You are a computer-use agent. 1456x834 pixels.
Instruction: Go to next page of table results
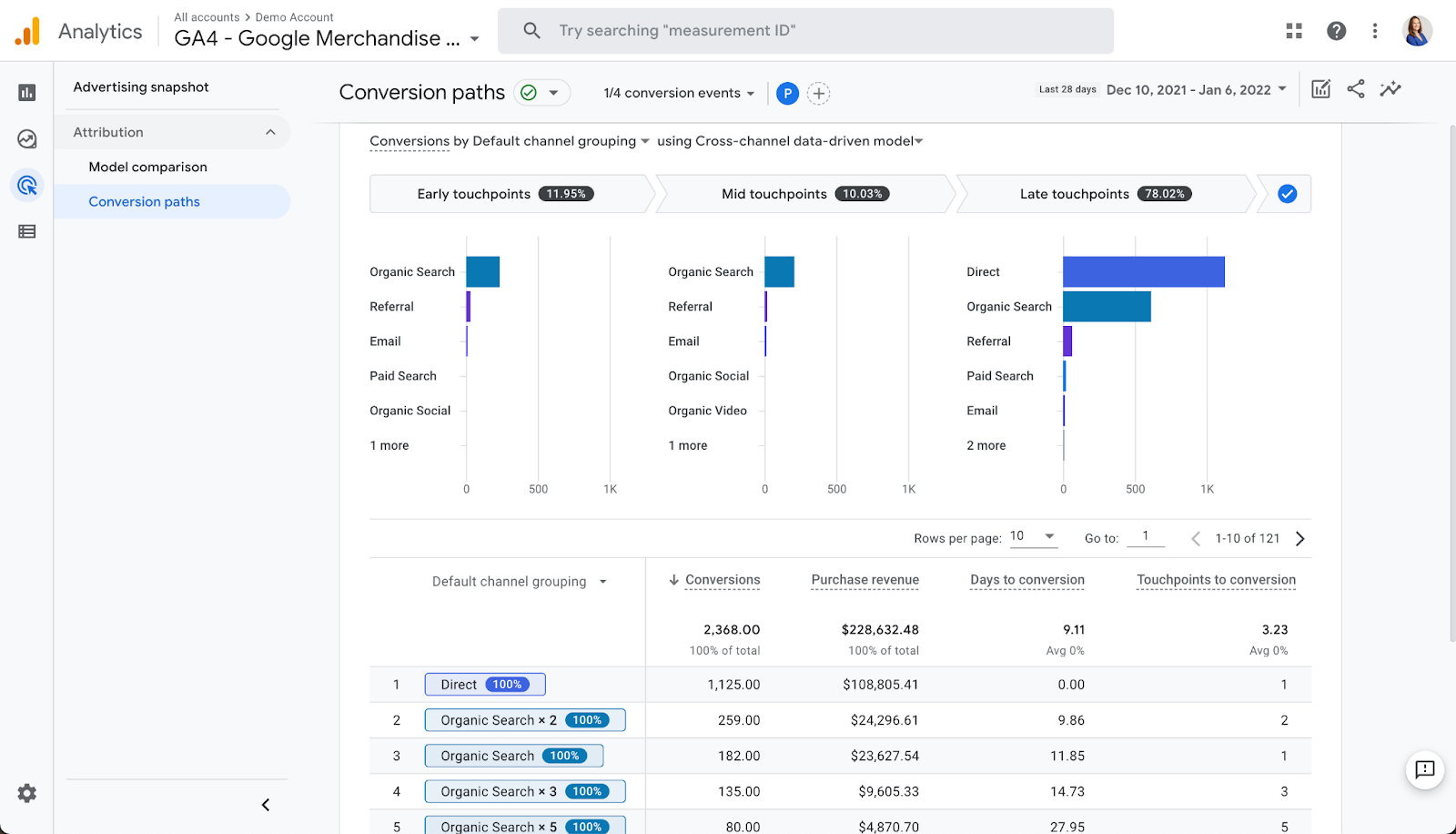click(x=1300, y=539)
